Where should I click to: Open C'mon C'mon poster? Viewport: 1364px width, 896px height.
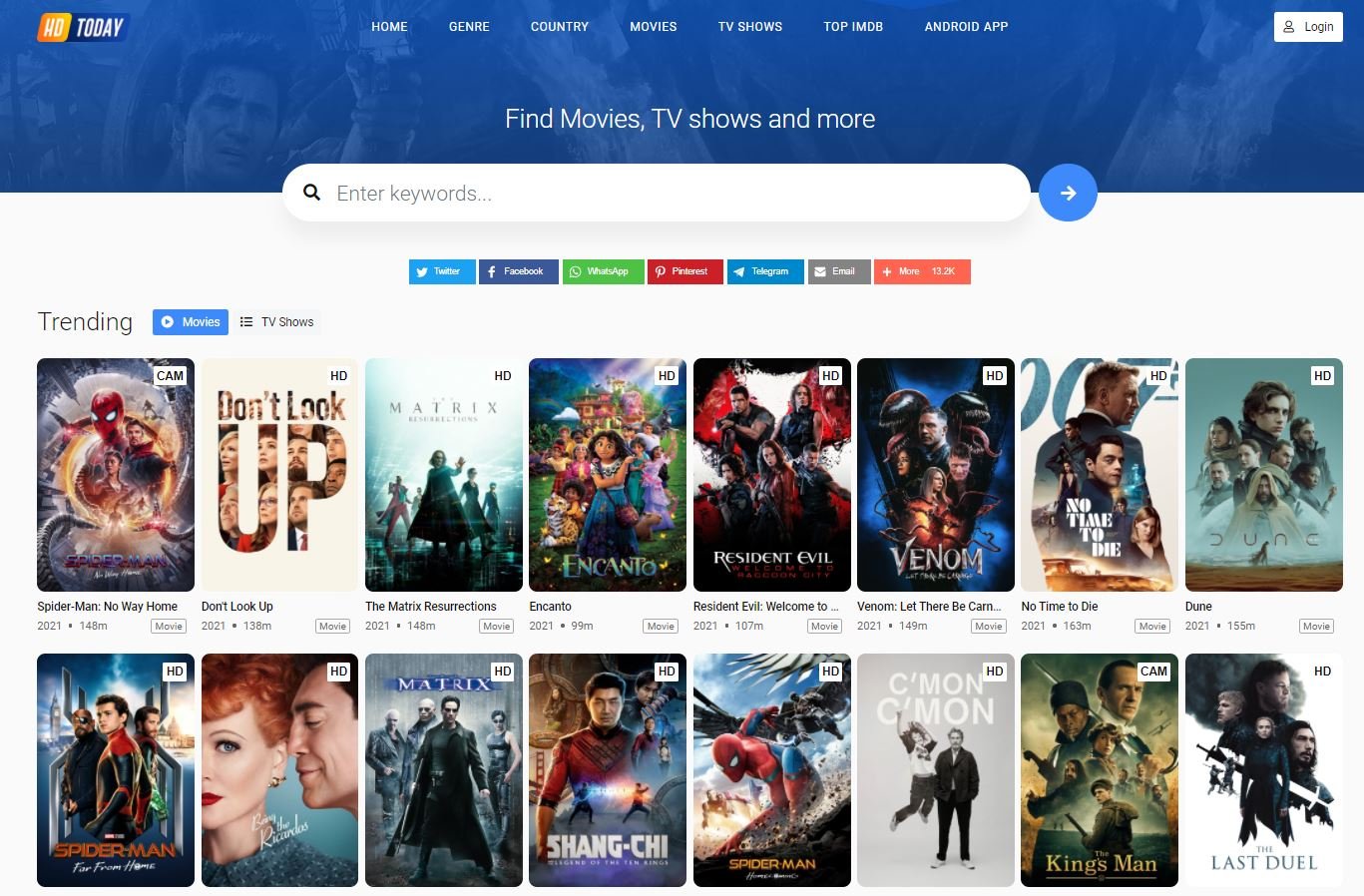[x=936, y=770]
